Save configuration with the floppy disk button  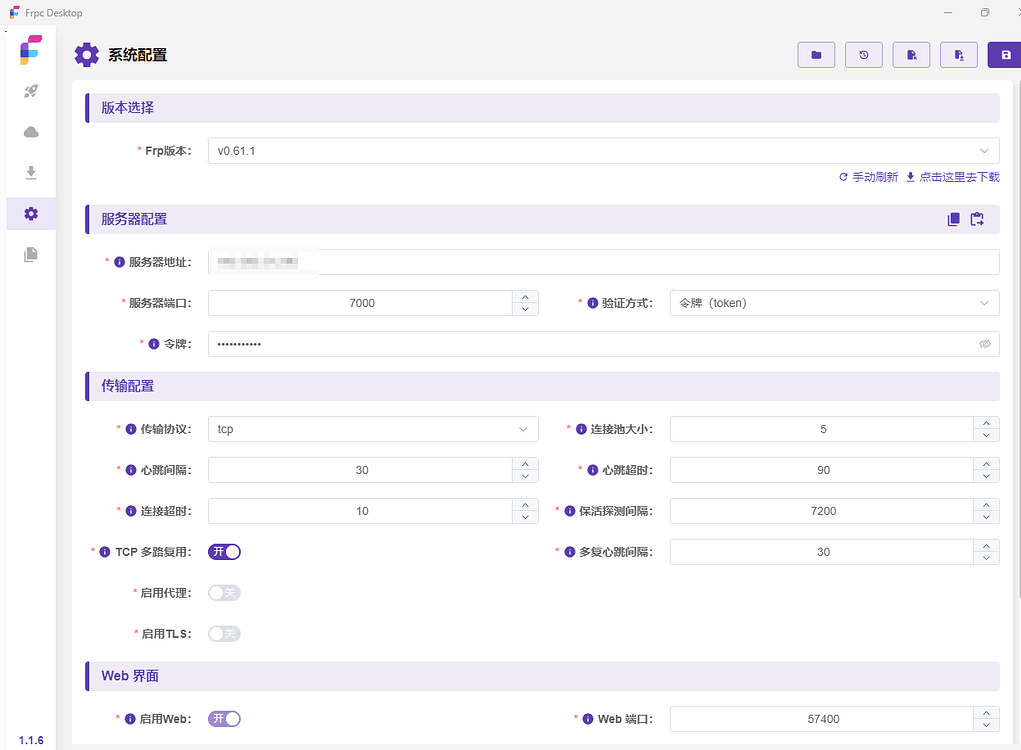[1005, 55]
